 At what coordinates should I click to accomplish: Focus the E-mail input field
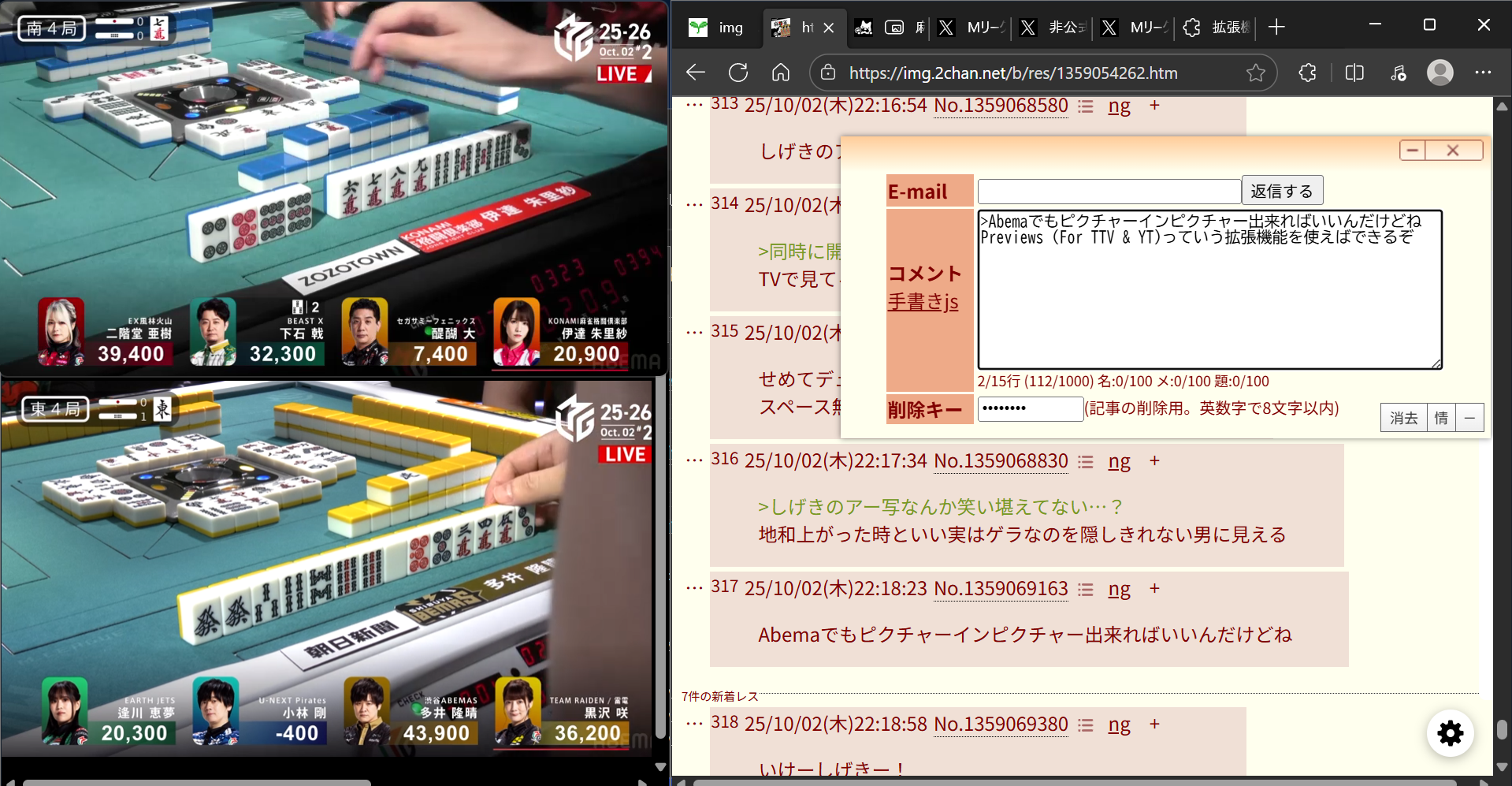(x=1109, y=192)
